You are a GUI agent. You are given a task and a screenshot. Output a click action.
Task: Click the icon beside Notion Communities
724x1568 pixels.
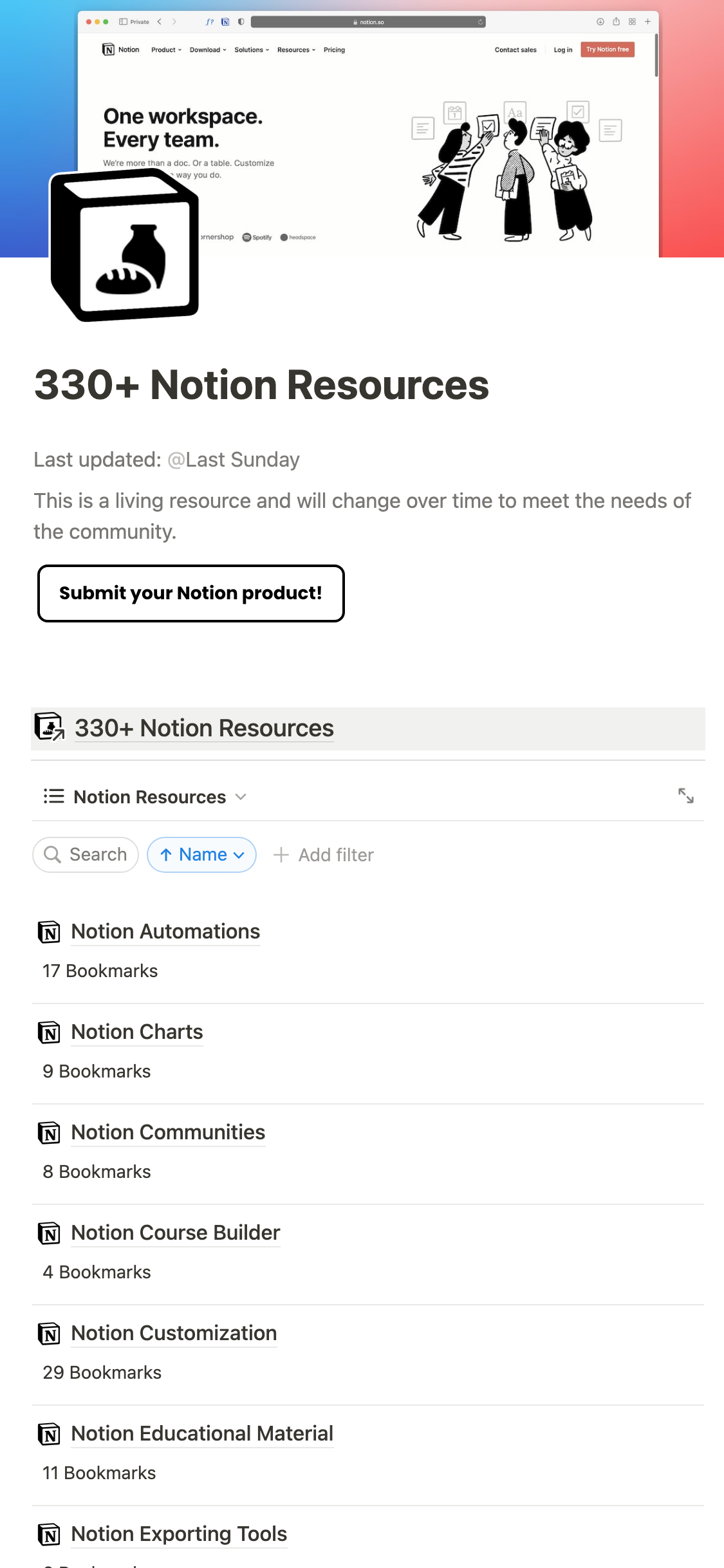click(50, 1133)
